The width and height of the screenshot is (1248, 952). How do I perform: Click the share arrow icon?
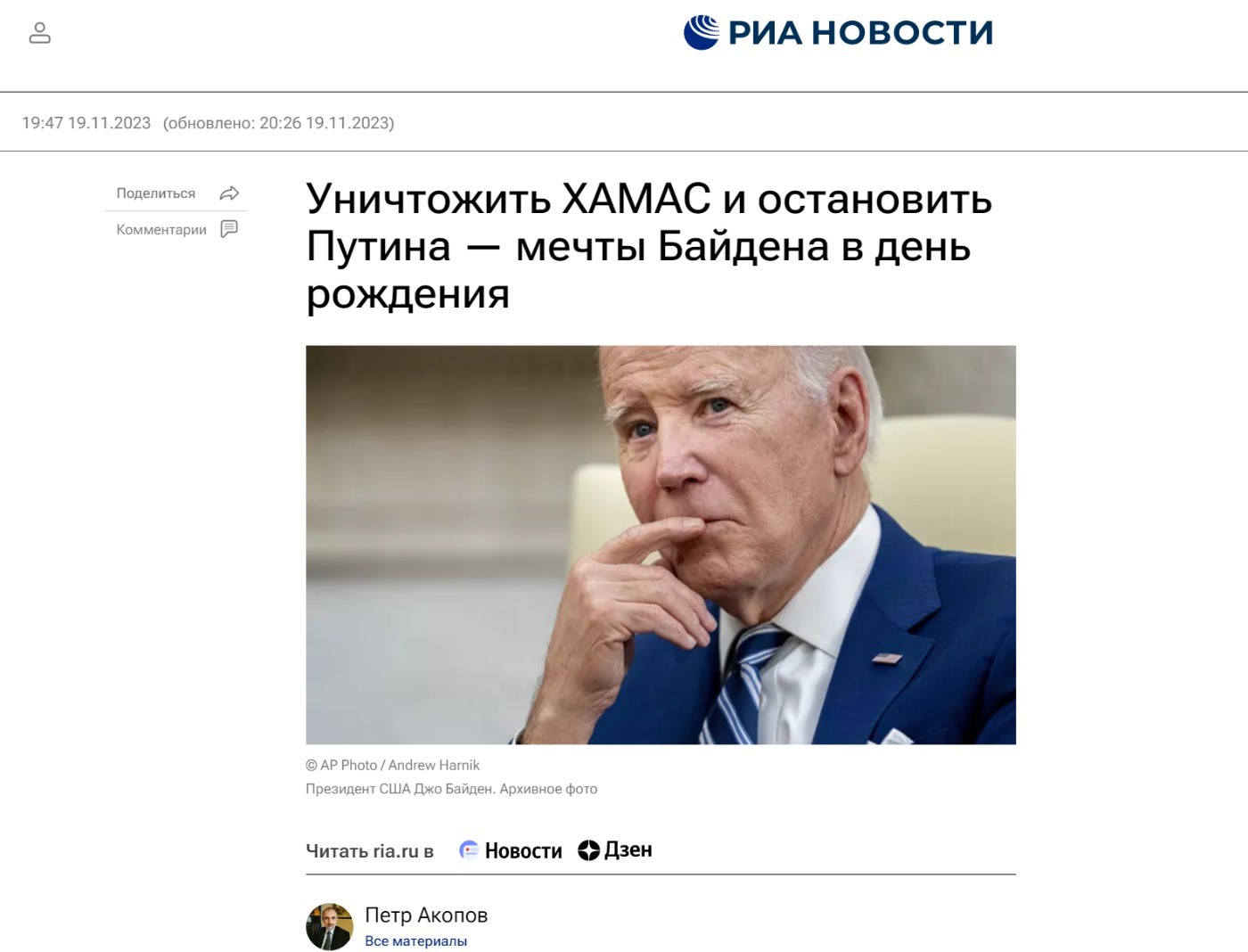(229, 193)
